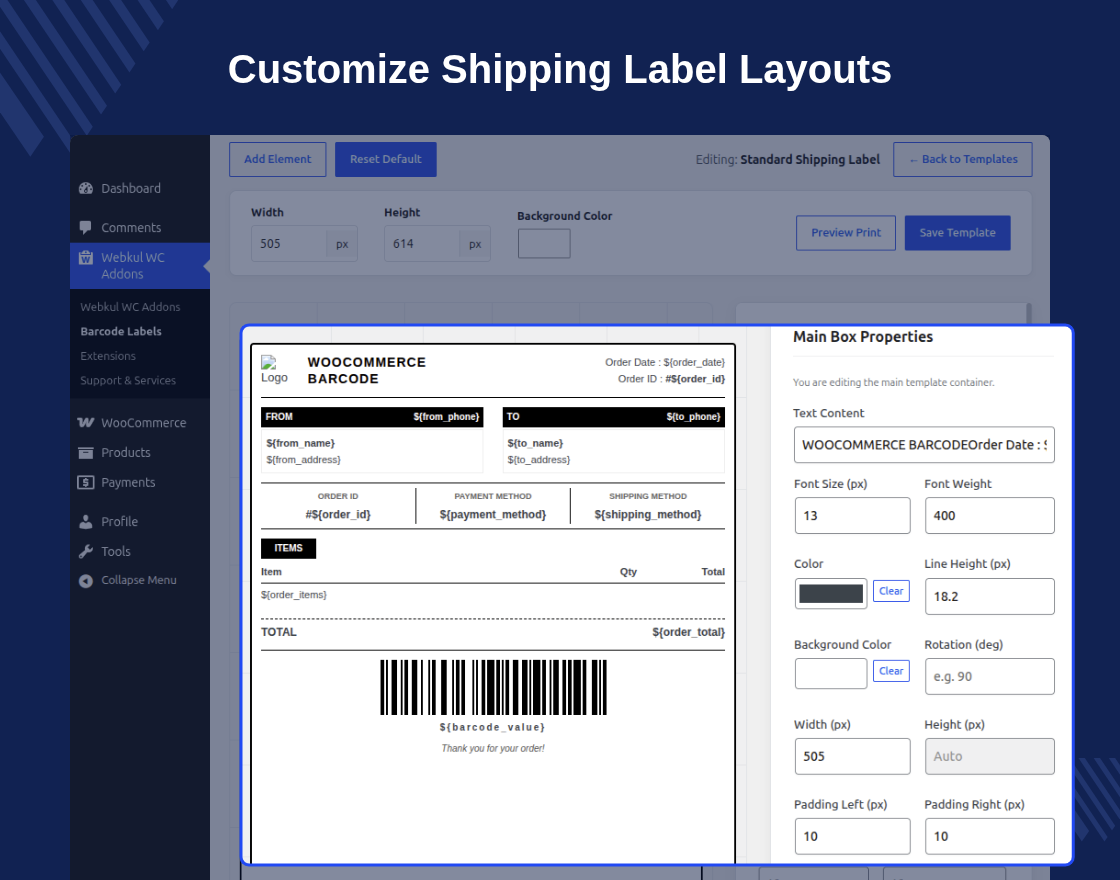Select the ${payment_method} placeholder

click(493, 515)
